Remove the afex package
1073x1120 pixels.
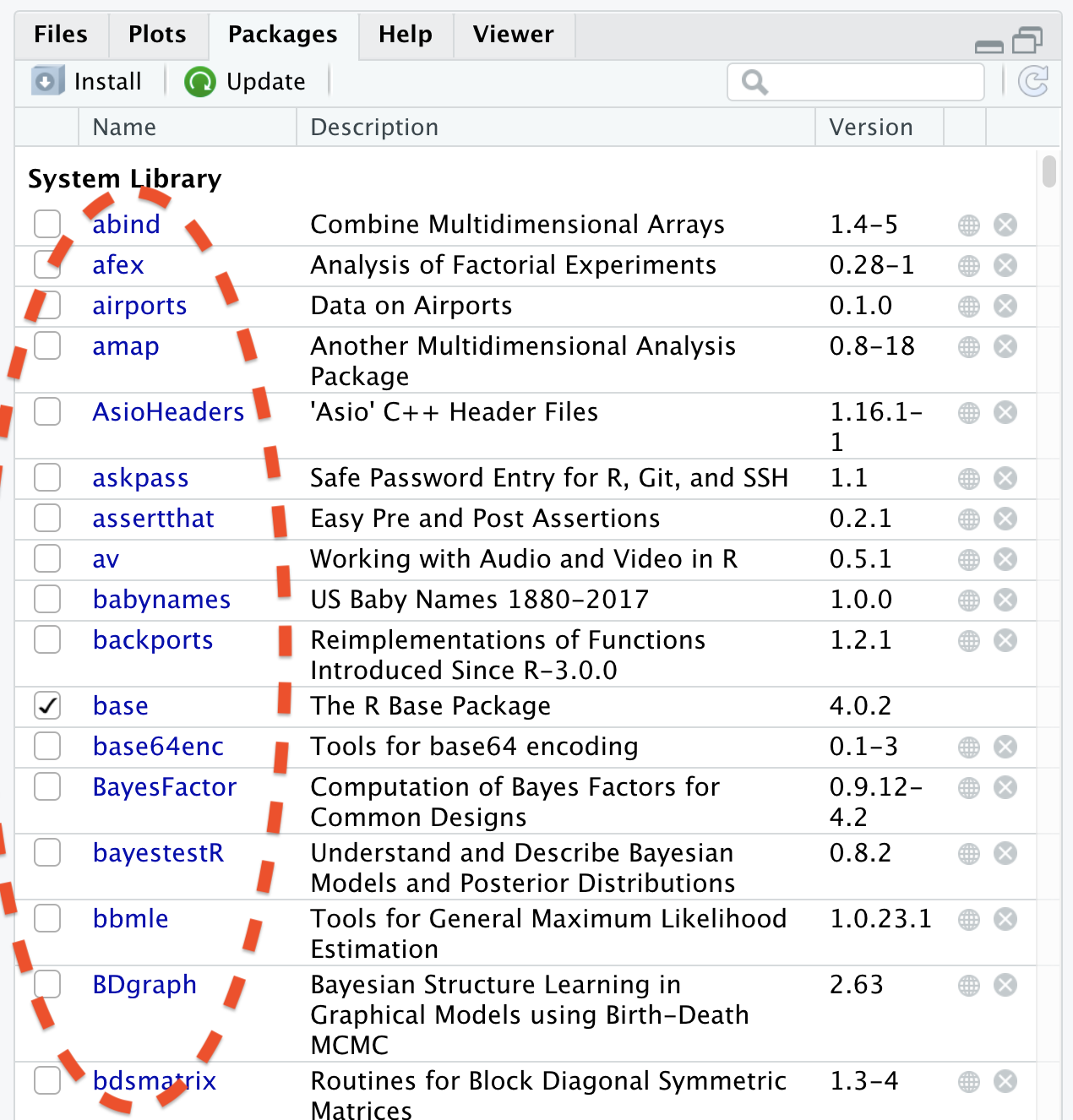pyautogui.click(x=1005, y=266)
